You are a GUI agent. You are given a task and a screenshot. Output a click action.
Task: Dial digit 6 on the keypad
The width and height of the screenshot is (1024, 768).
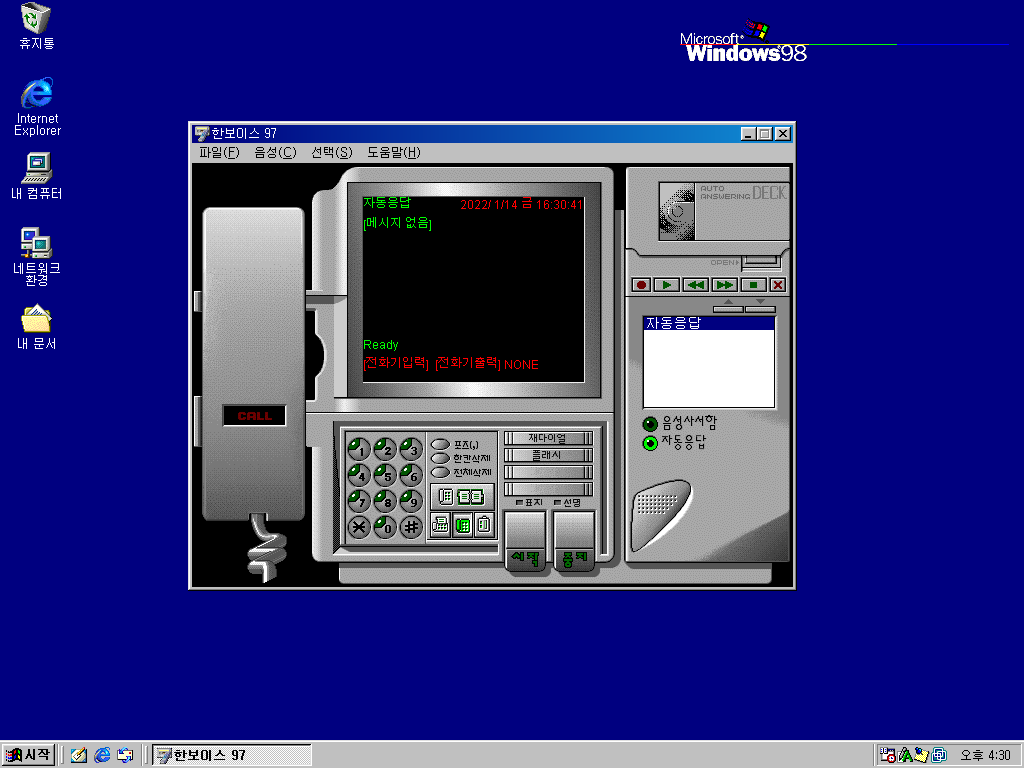pos(411,475)
